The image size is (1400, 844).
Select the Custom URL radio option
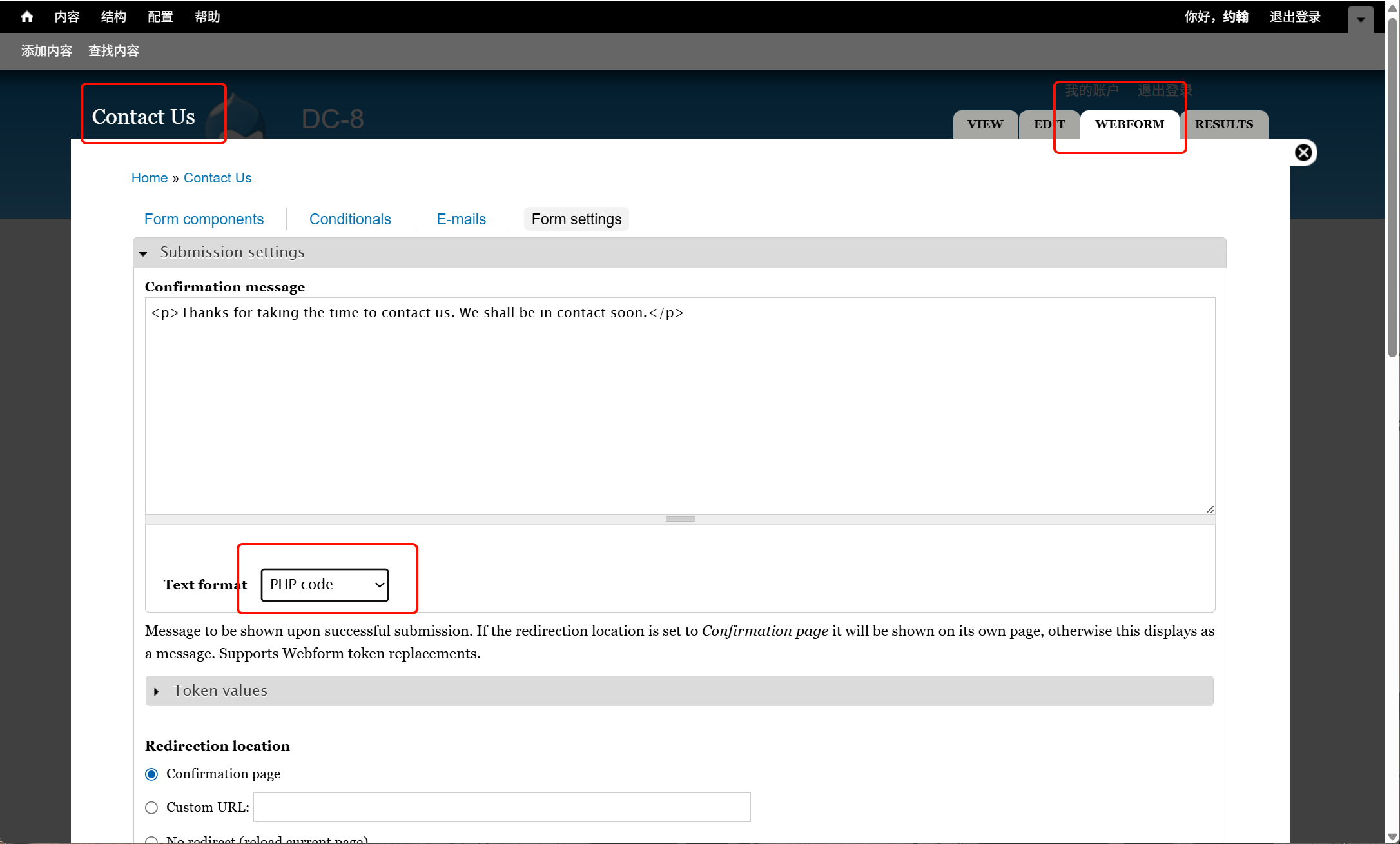pyautogui.click(x=151, y=808)
